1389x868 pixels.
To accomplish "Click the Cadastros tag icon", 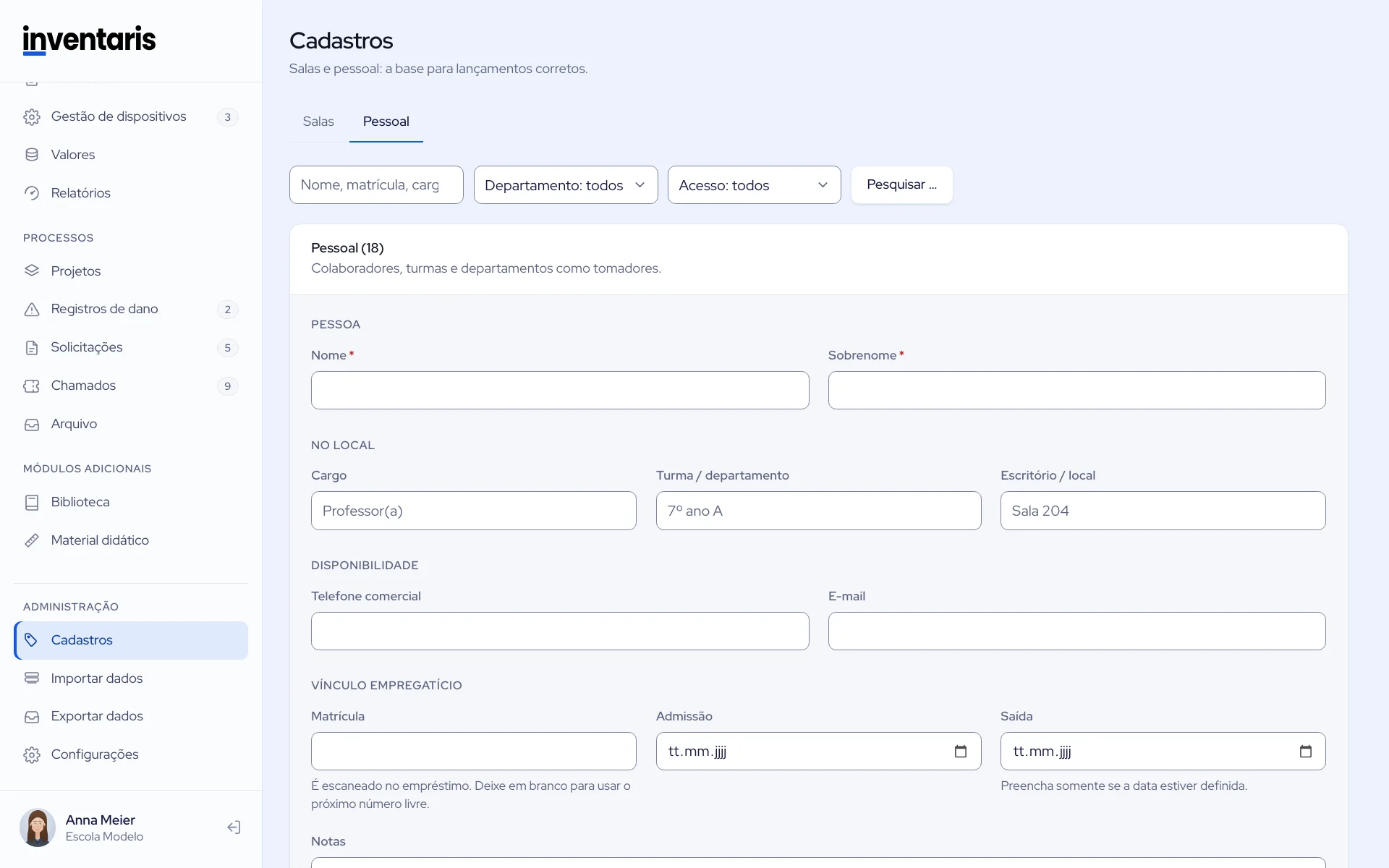I will [x=31, y=640].
